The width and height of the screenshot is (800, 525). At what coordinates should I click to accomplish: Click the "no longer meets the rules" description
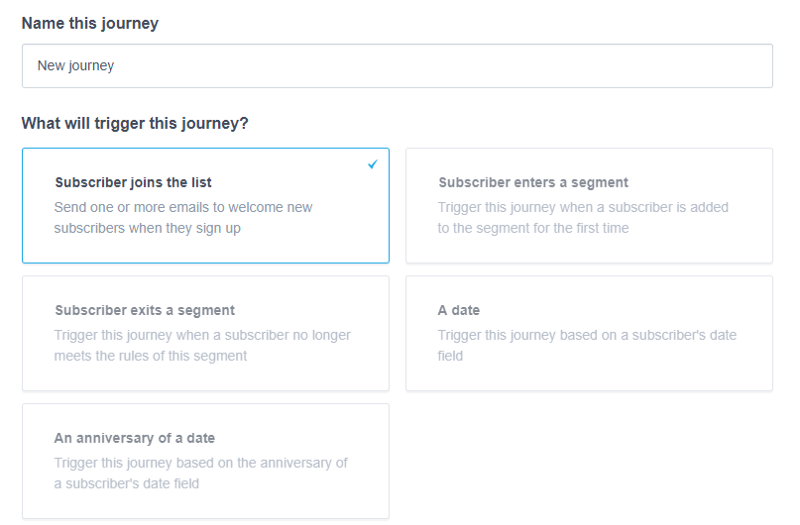pos(202,345)
